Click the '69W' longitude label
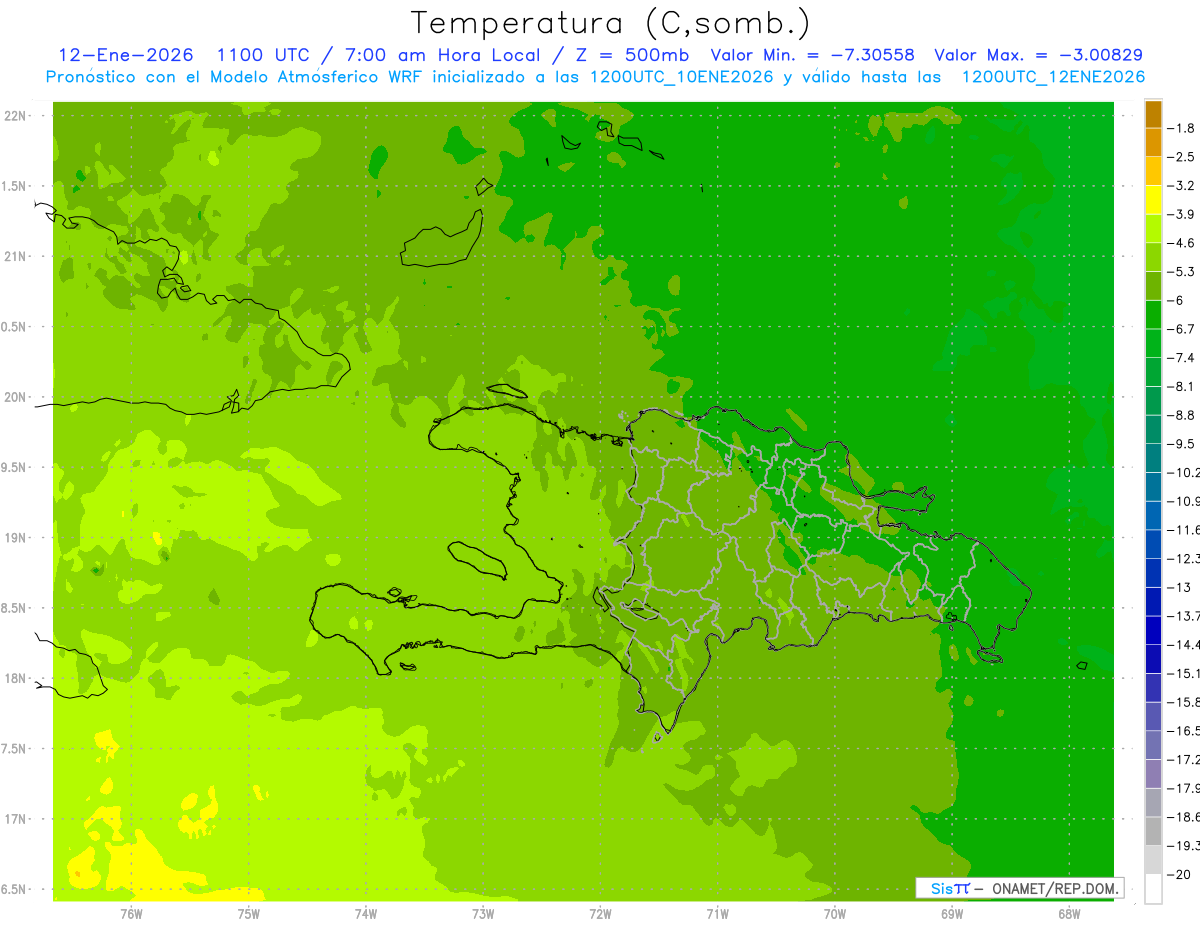This screenshot has height=927, width=1200. point(952,914)
